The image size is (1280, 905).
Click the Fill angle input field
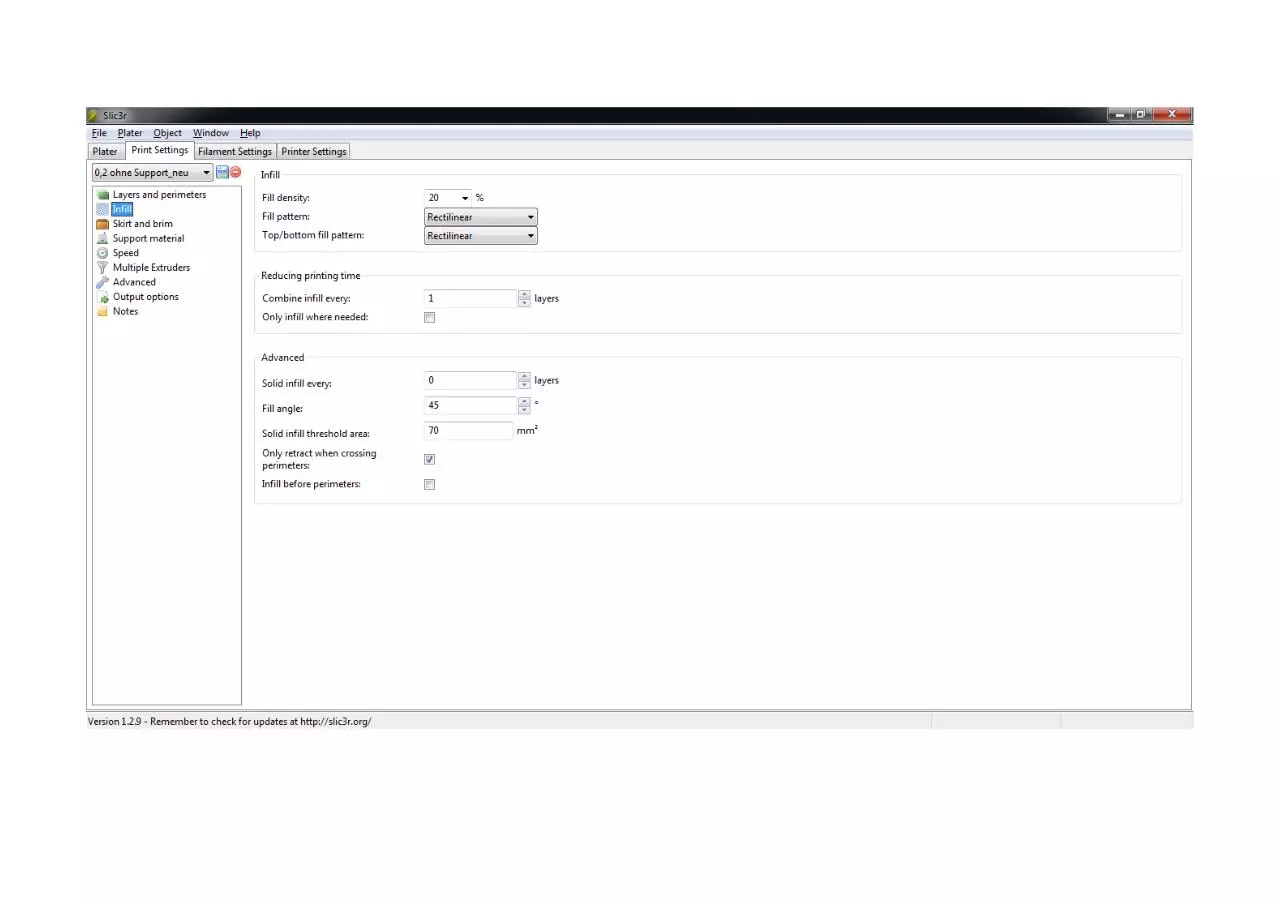471,405
